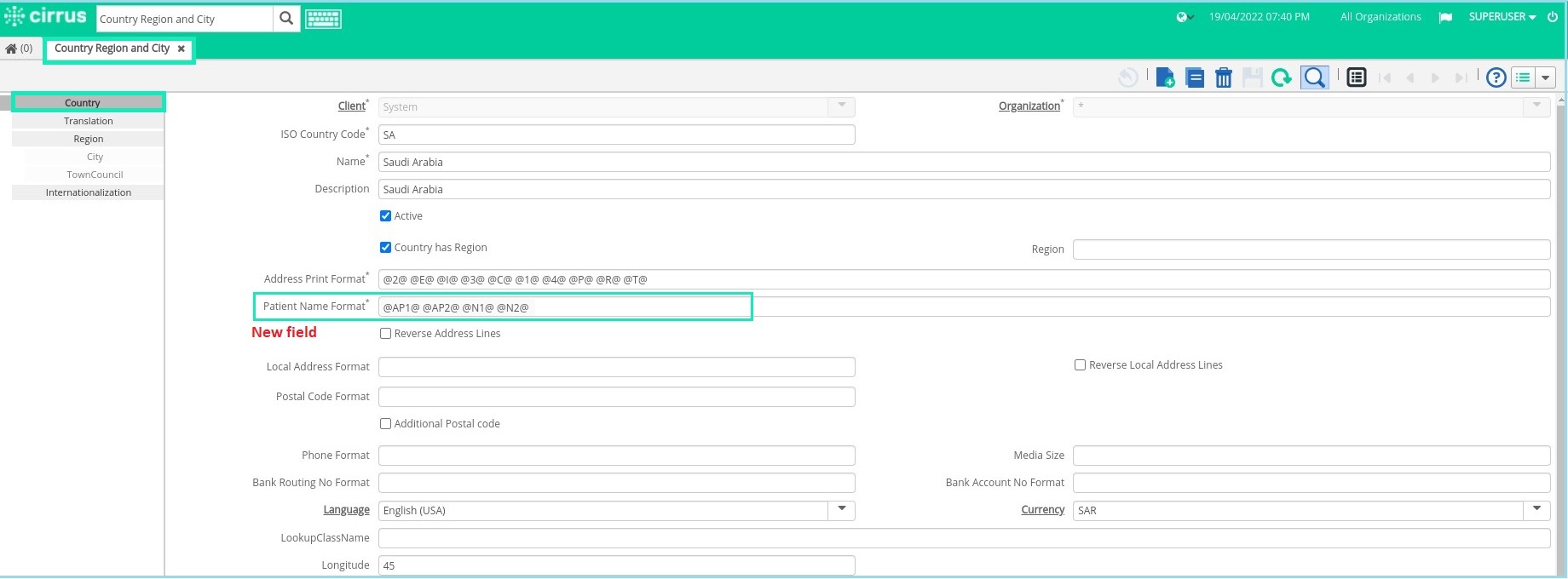Open the City side tab
1568x579 pixels.
95,157
